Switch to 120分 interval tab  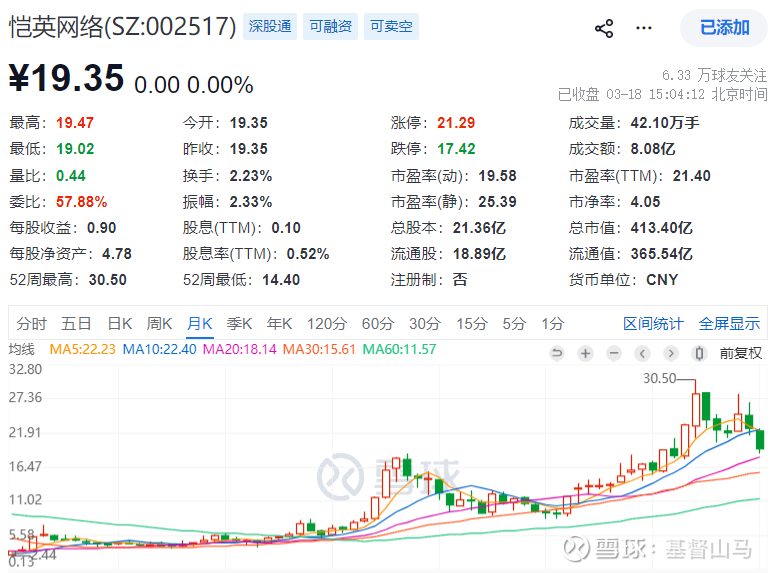327,324
